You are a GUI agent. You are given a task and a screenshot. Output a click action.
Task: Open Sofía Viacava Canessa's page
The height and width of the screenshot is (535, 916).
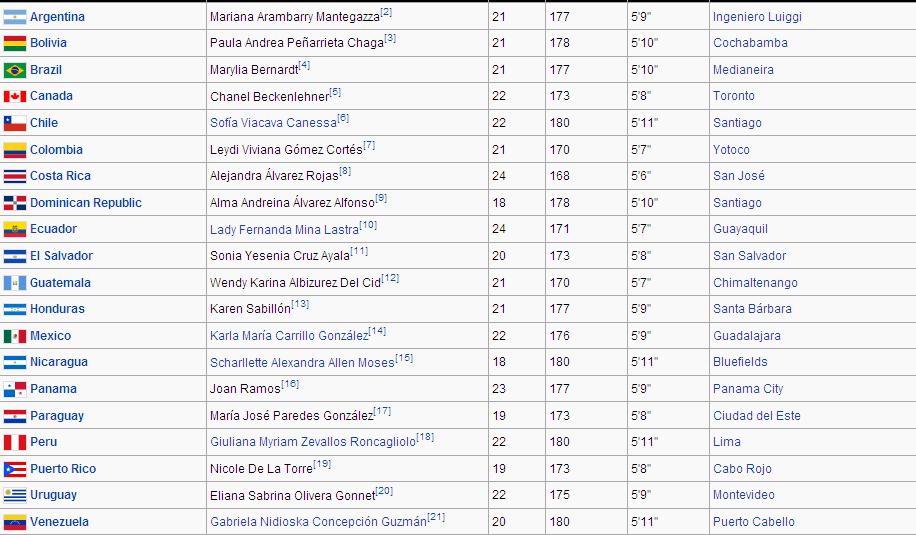click(272, 123)
